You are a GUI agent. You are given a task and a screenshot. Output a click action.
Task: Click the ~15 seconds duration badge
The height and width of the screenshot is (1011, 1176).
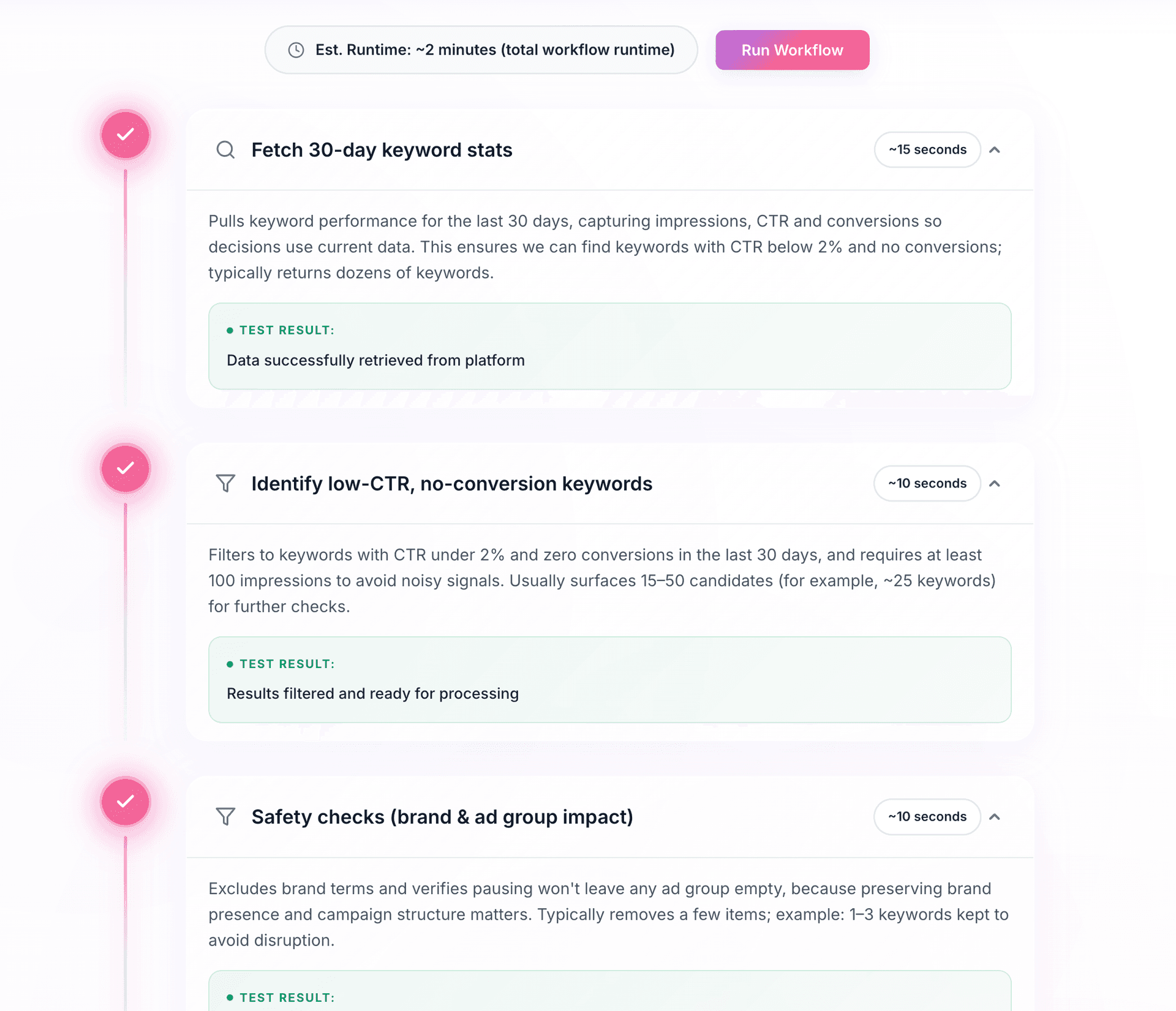(x=927, y=149)
